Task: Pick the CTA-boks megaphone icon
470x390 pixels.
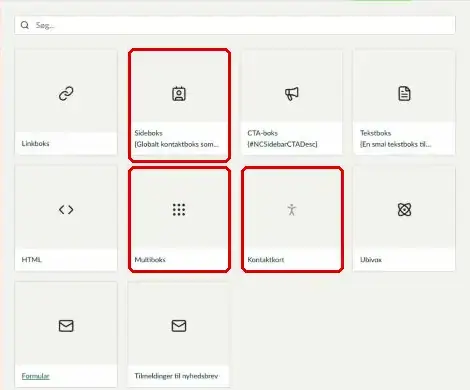Action: click(x=292, y=94)
